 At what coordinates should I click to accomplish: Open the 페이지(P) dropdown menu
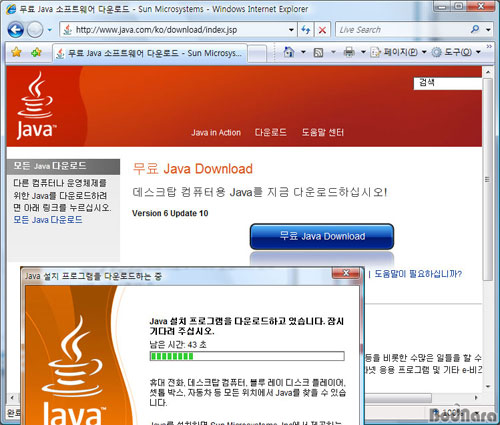point(399,52)
